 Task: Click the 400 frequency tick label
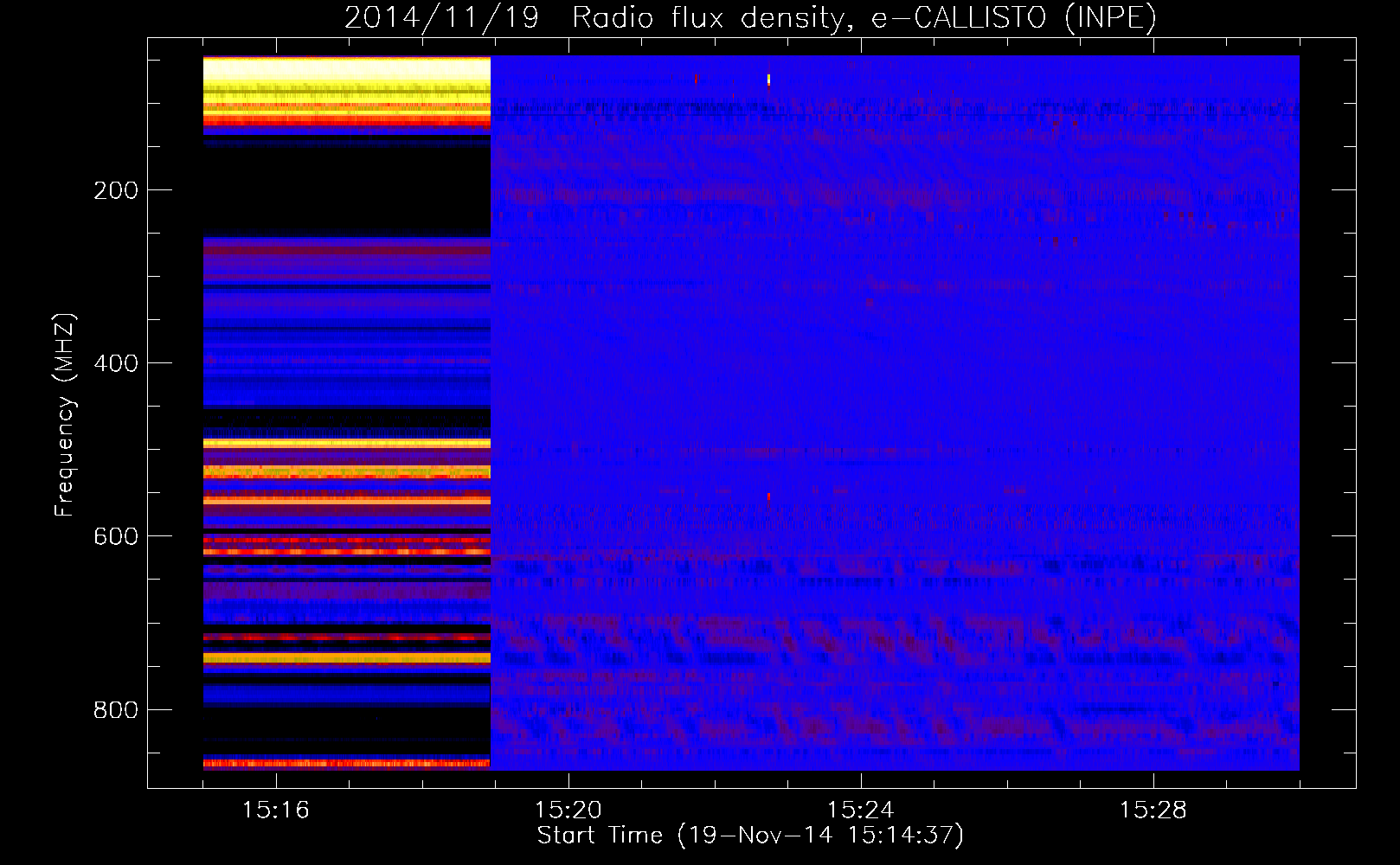click(116, 363)
